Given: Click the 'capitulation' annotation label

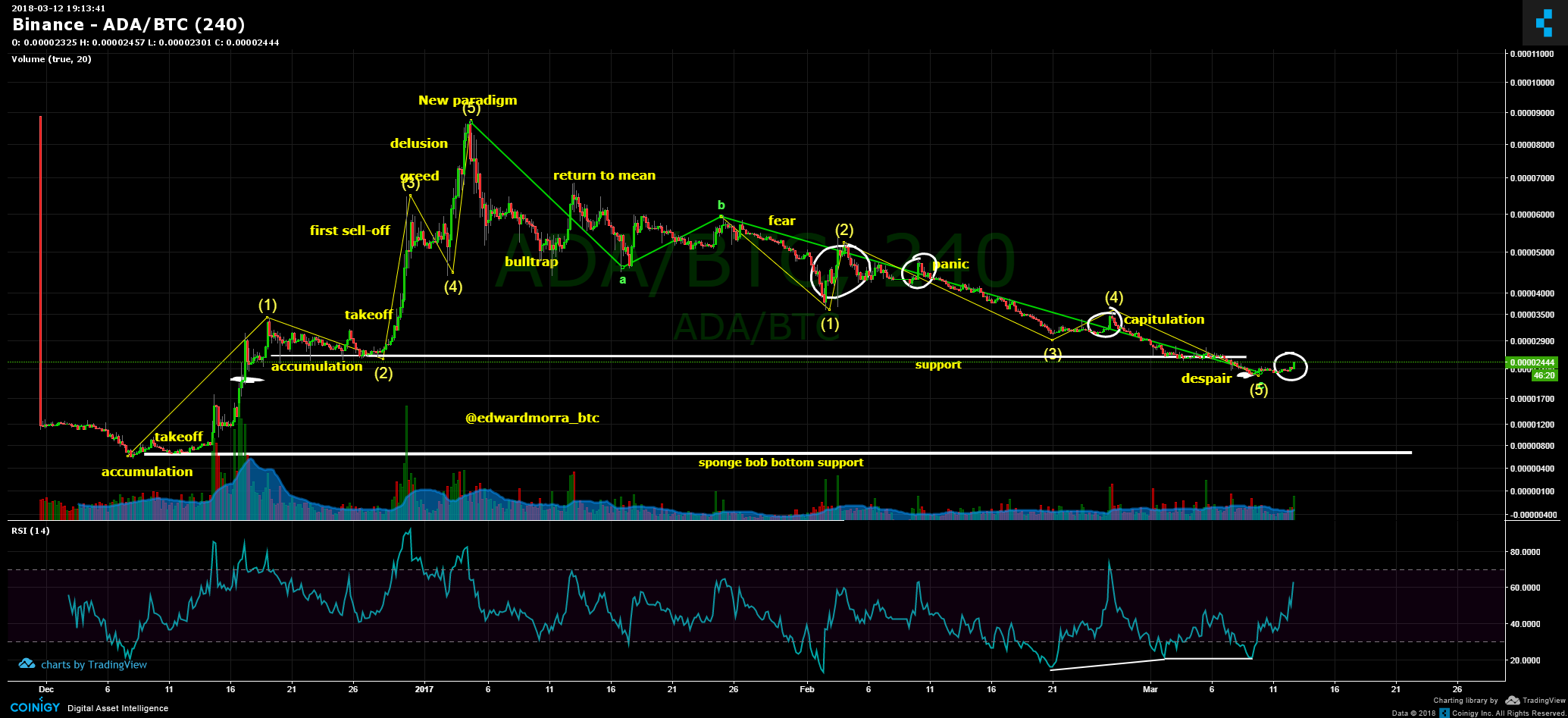Looking at the screenshot, I should (1164, 319).
